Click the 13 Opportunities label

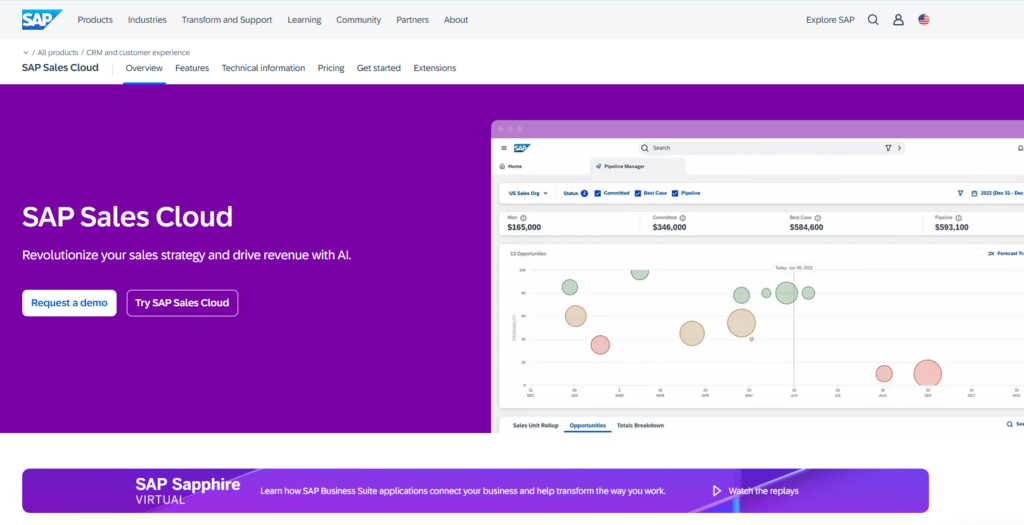pos(528,253)
